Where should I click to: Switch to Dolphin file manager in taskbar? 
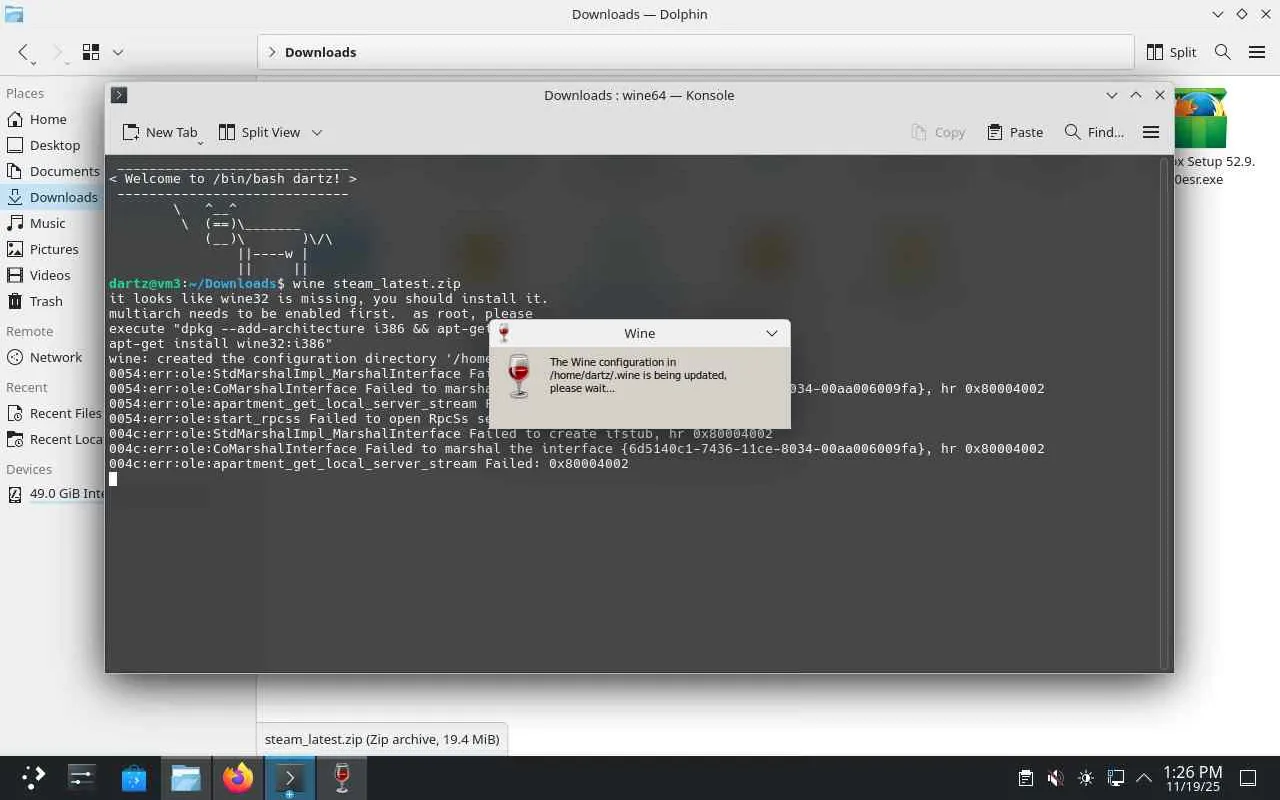(x=186, y=778)
